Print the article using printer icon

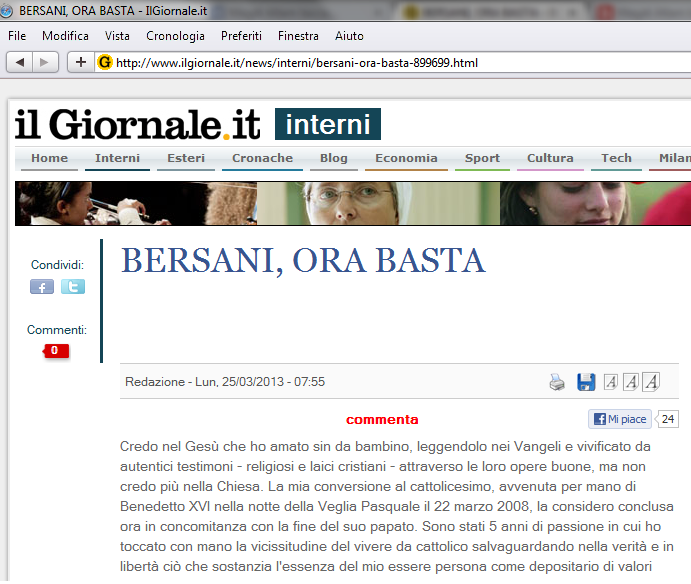point(557,382)
